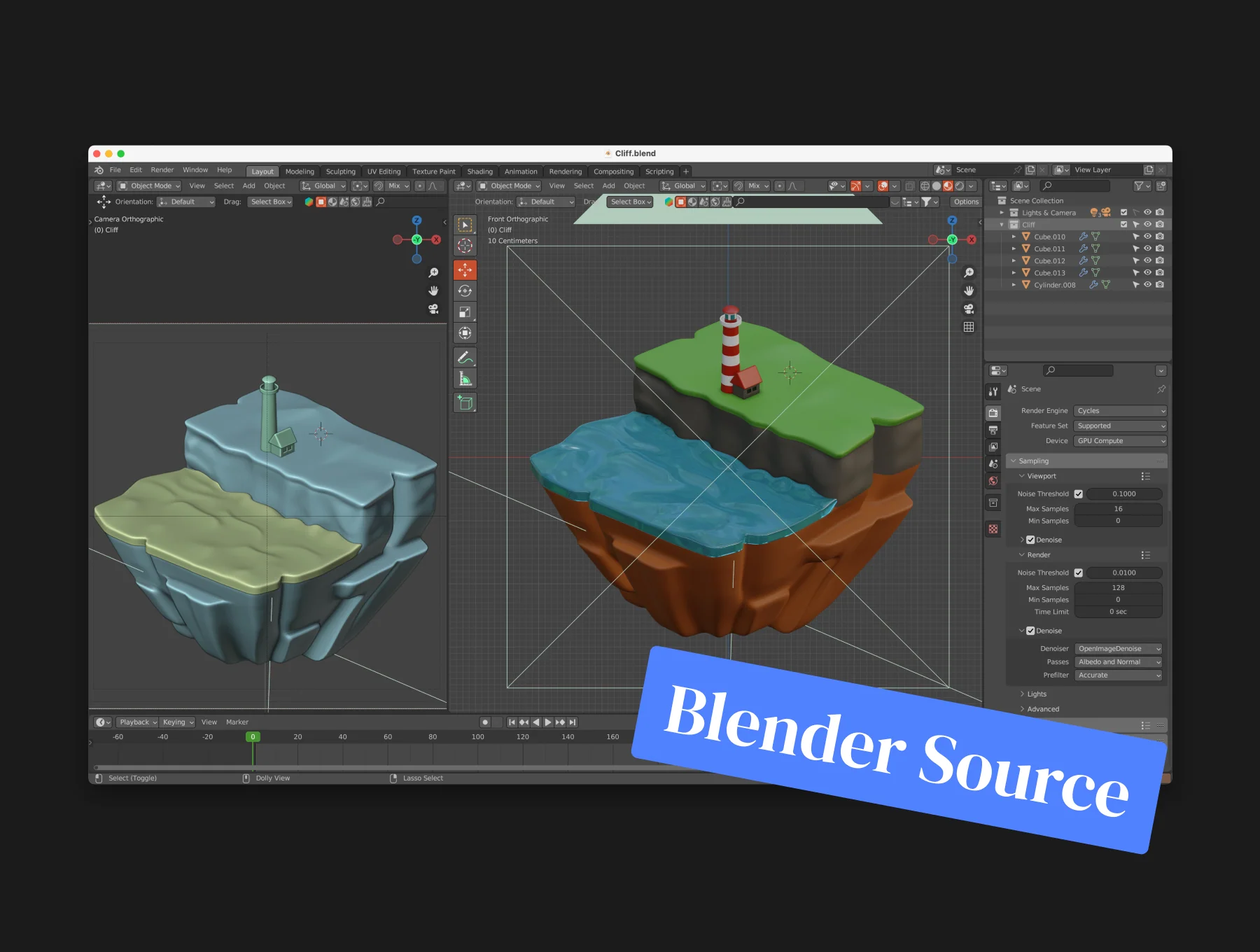Image resolution: width=1260 pixels, height=952 pixels.
Task: Open the Render menu
Action: (x=162, y=170)
